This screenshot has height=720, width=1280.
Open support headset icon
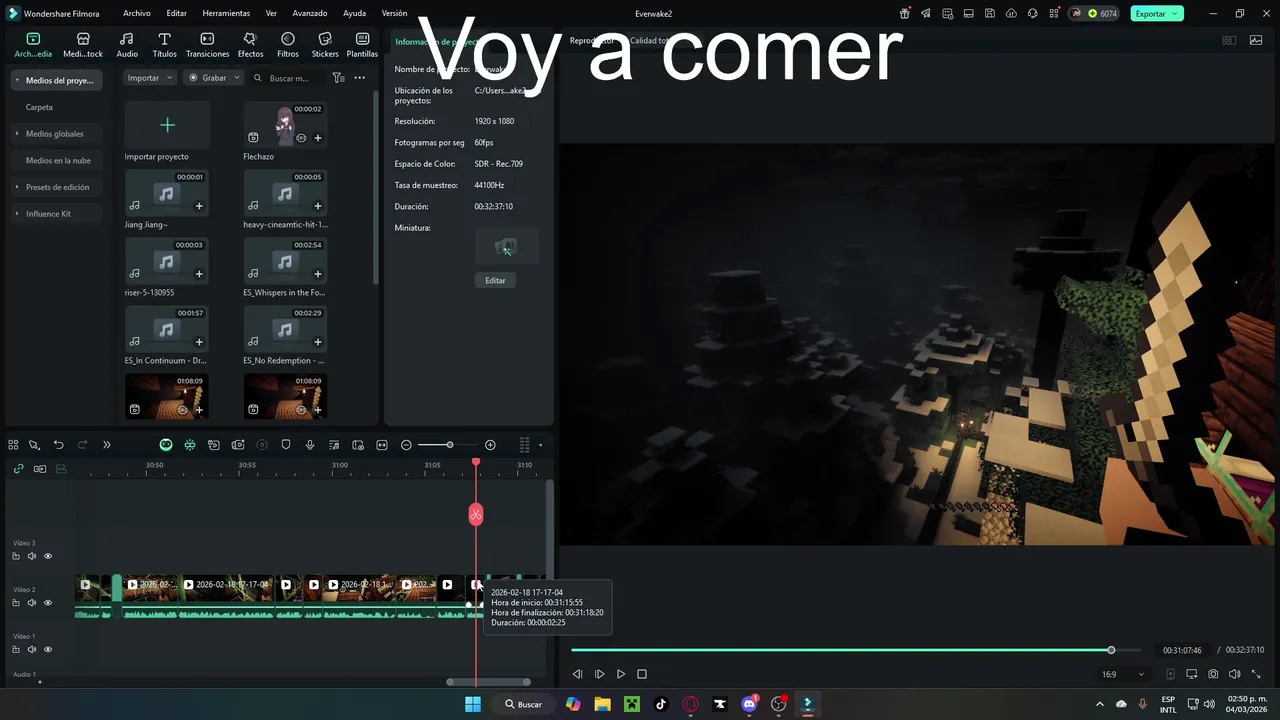[1032, 14]
